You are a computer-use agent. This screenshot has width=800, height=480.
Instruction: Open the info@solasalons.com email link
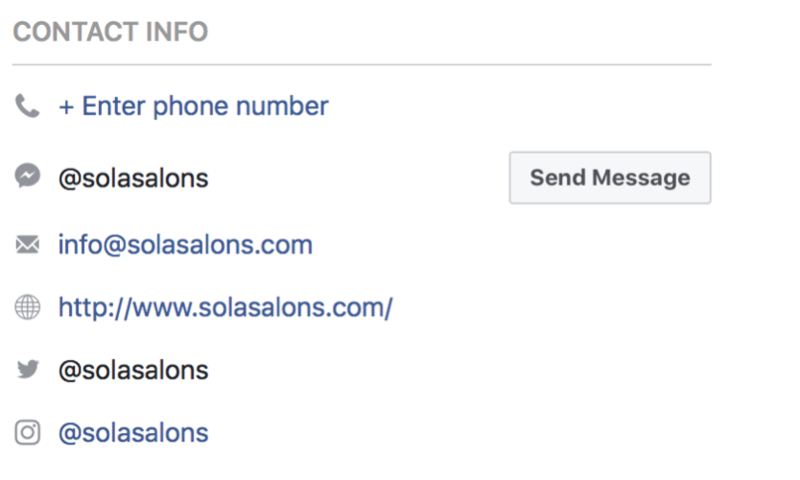coord(185,244)
